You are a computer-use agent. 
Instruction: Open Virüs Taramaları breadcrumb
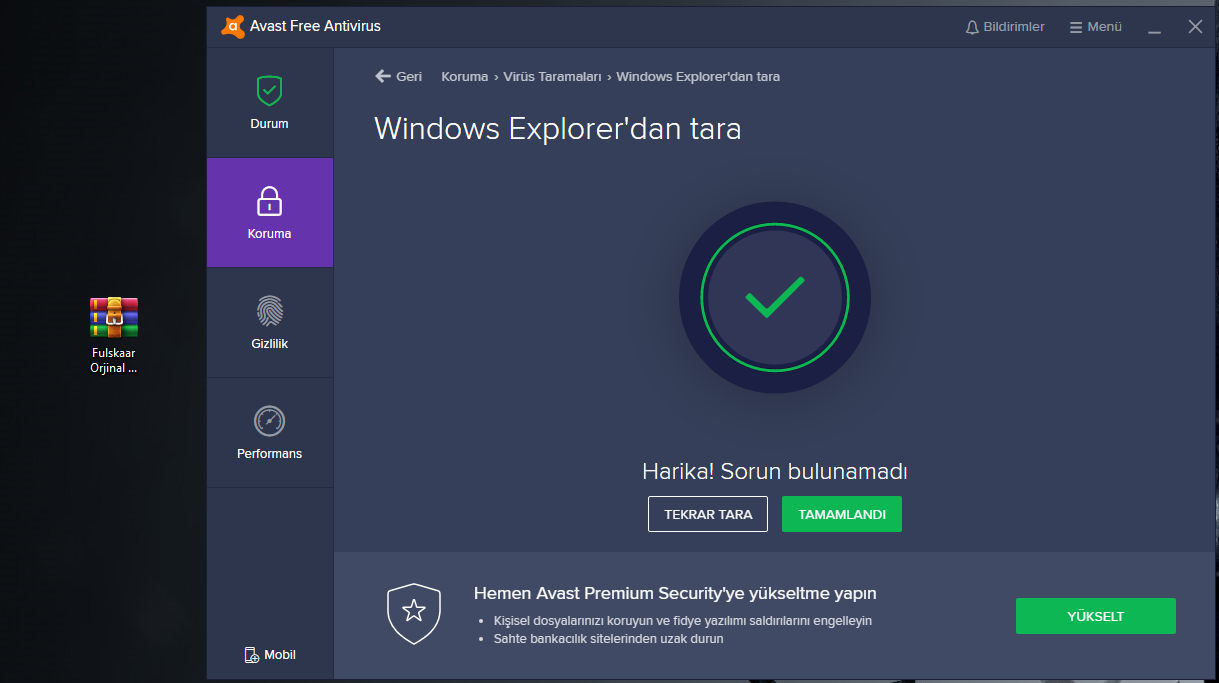(552, 76)
